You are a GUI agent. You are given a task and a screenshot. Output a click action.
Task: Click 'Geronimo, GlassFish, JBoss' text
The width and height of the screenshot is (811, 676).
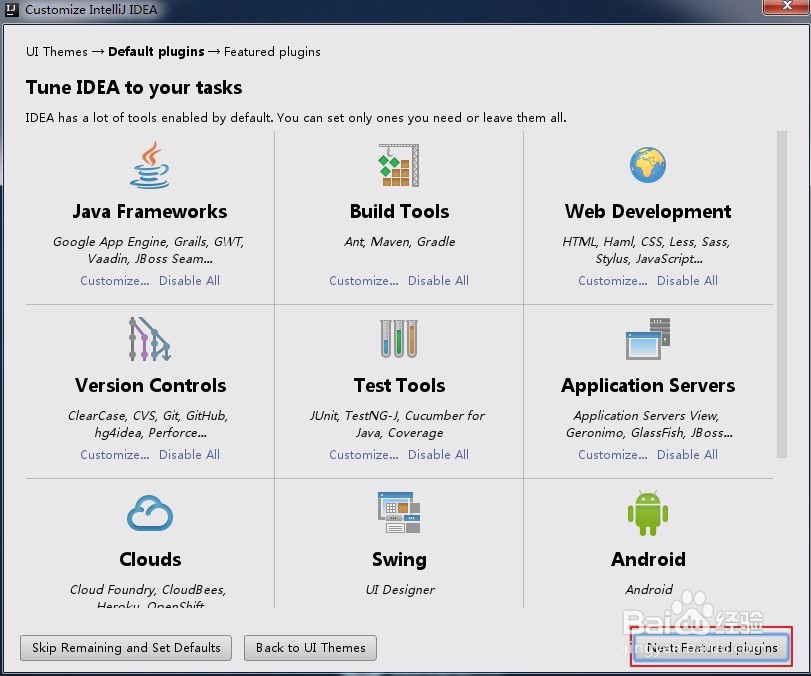coord(649,432)
